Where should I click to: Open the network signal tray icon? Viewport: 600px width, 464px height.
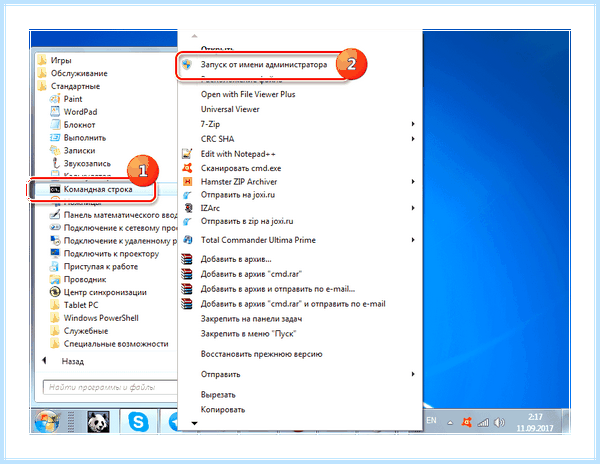(x=483, y=422)
